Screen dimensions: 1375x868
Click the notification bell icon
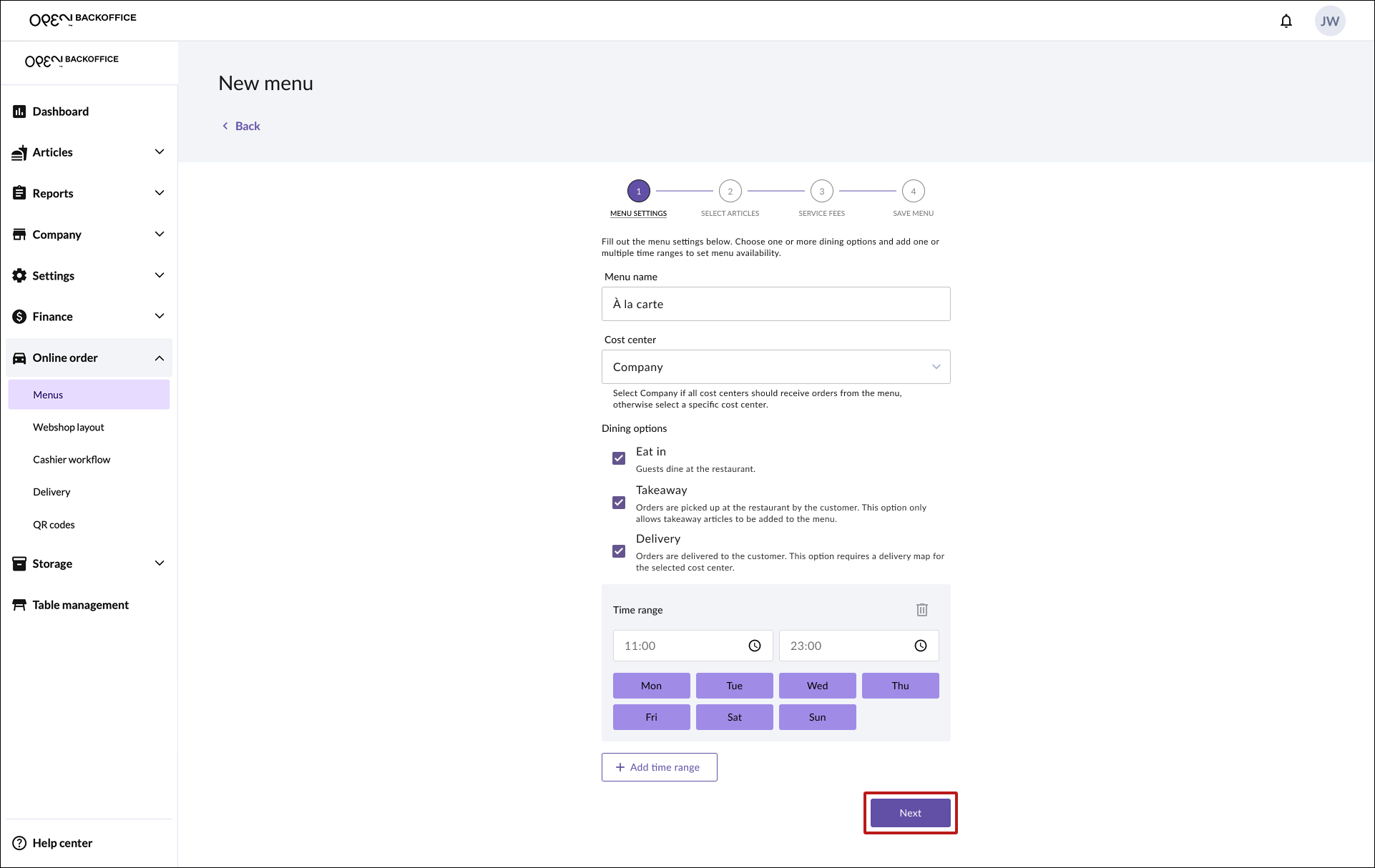tap(1286, 21)
